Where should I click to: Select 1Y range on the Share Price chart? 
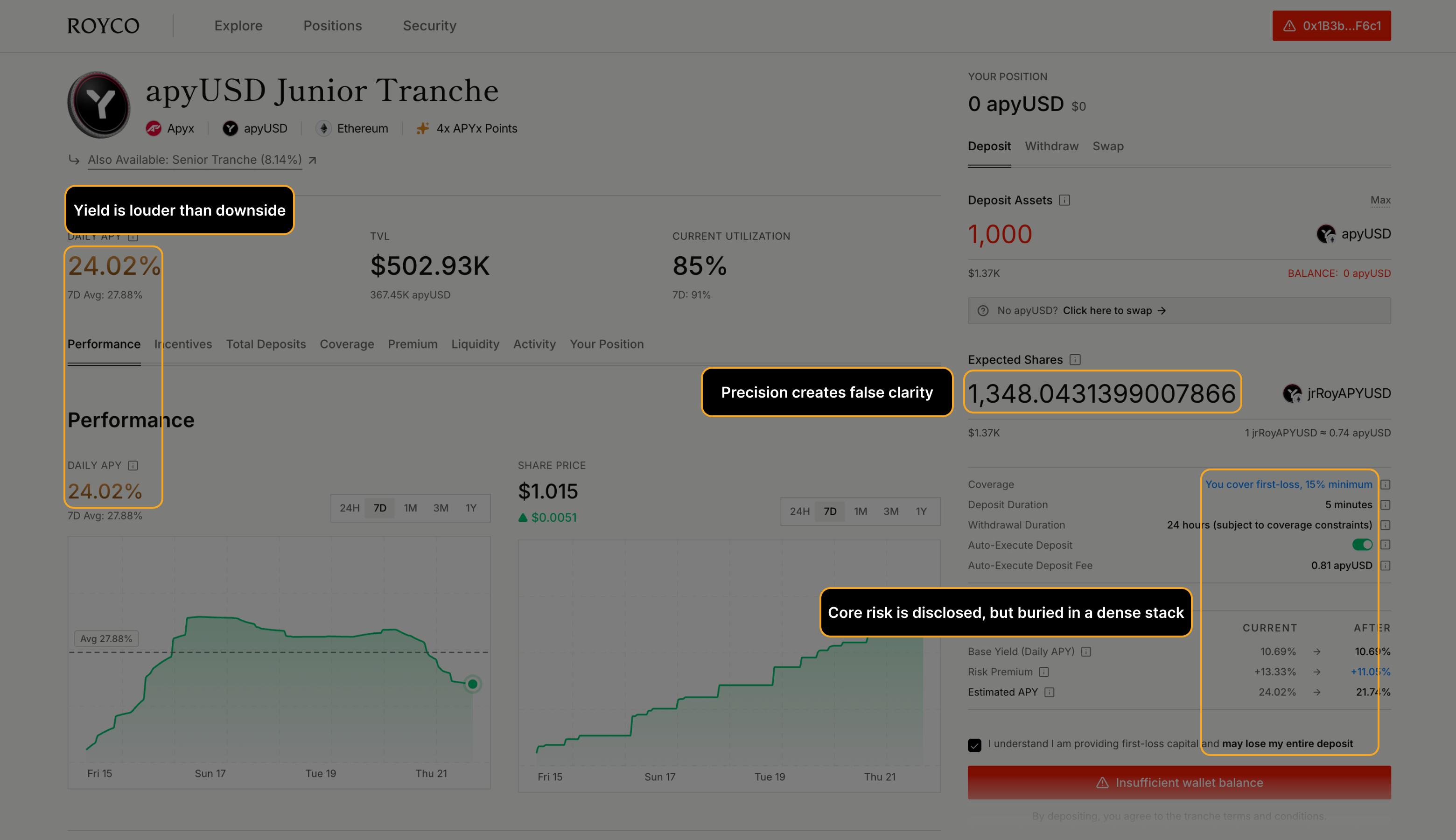point(921,512)
